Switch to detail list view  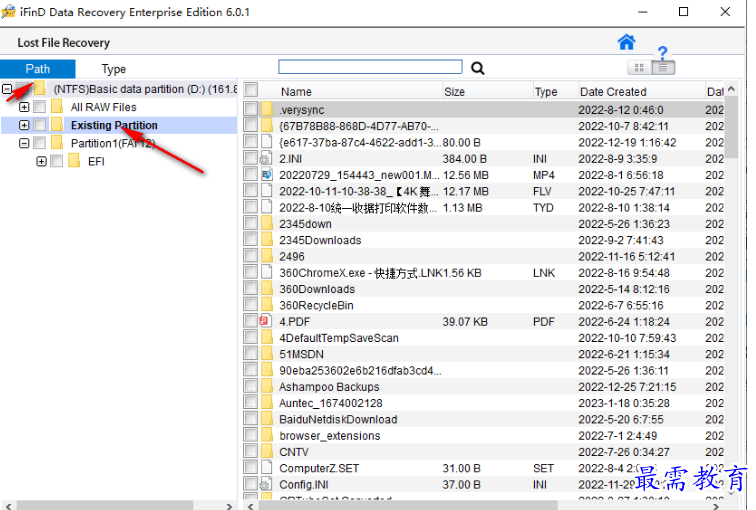663,67
